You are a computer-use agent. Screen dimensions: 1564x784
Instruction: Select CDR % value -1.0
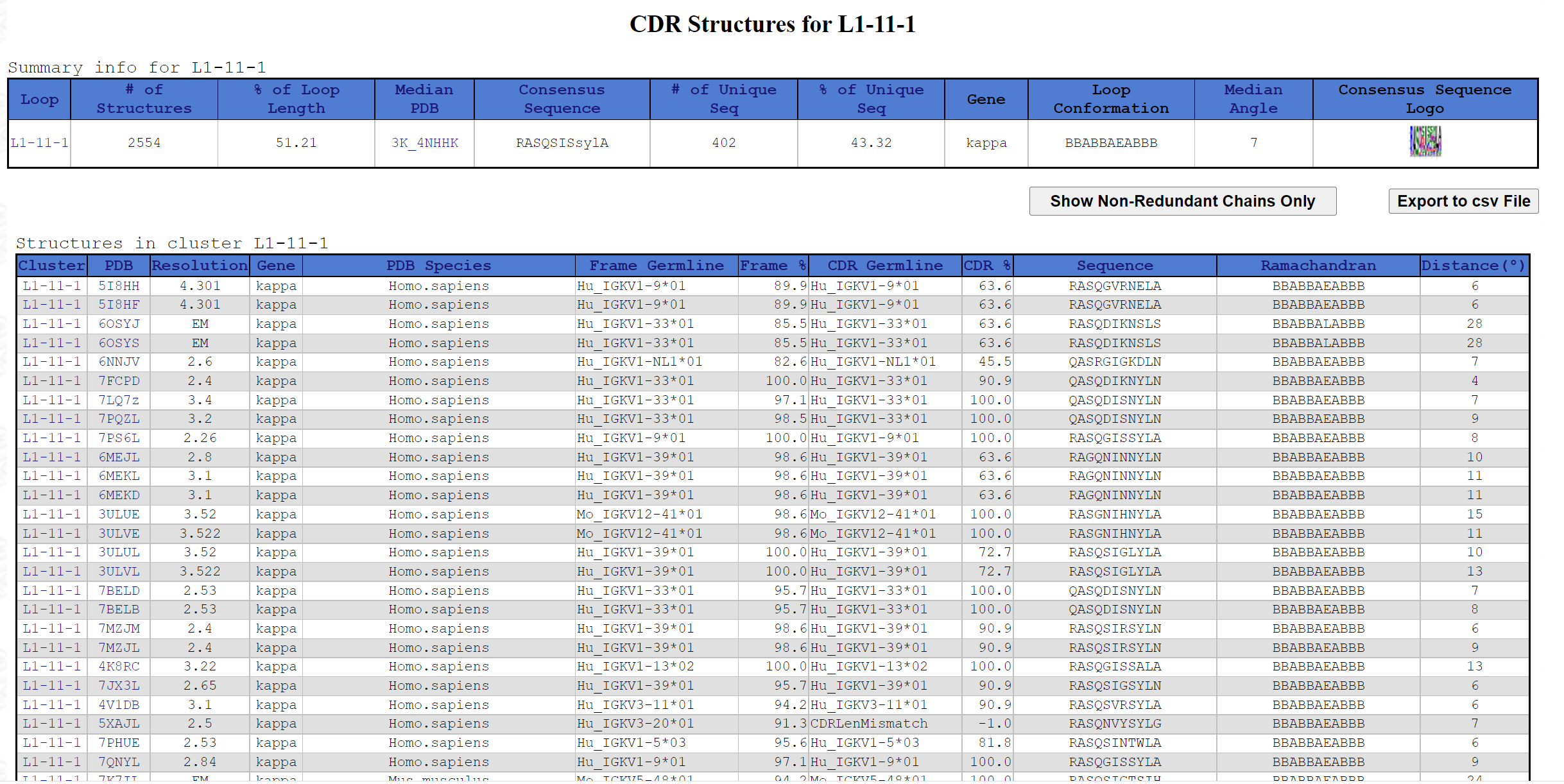pyautogui.click(x=995, y=724)
